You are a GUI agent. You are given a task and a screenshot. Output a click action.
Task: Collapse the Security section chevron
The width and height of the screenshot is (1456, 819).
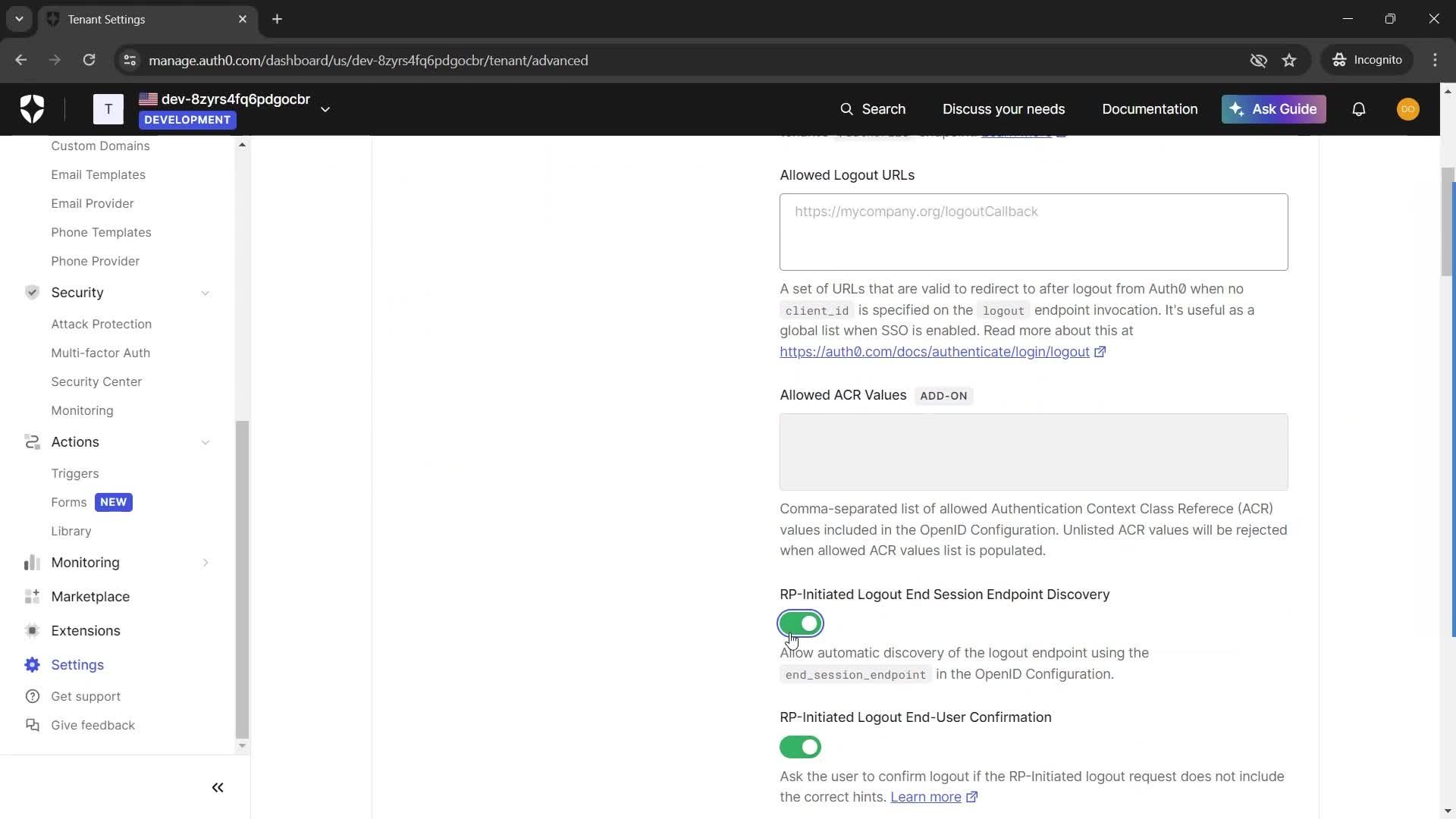click(x=205, y=293)
